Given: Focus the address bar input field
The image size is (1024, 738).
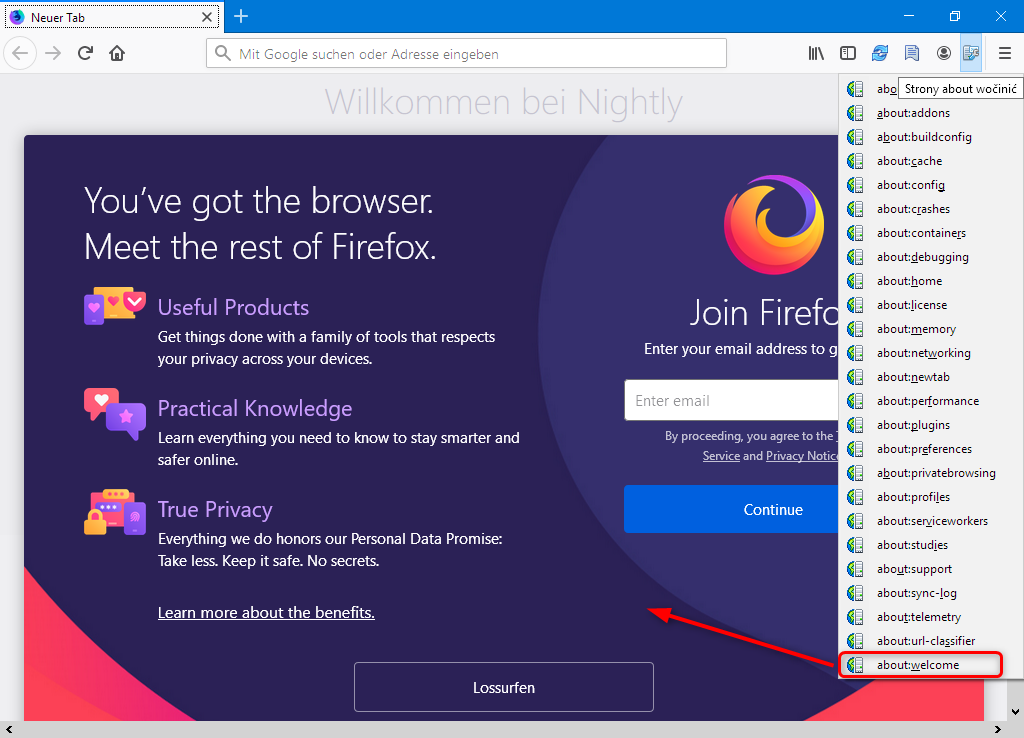Looking at the screenshot, I should click(x=466, y=53).
